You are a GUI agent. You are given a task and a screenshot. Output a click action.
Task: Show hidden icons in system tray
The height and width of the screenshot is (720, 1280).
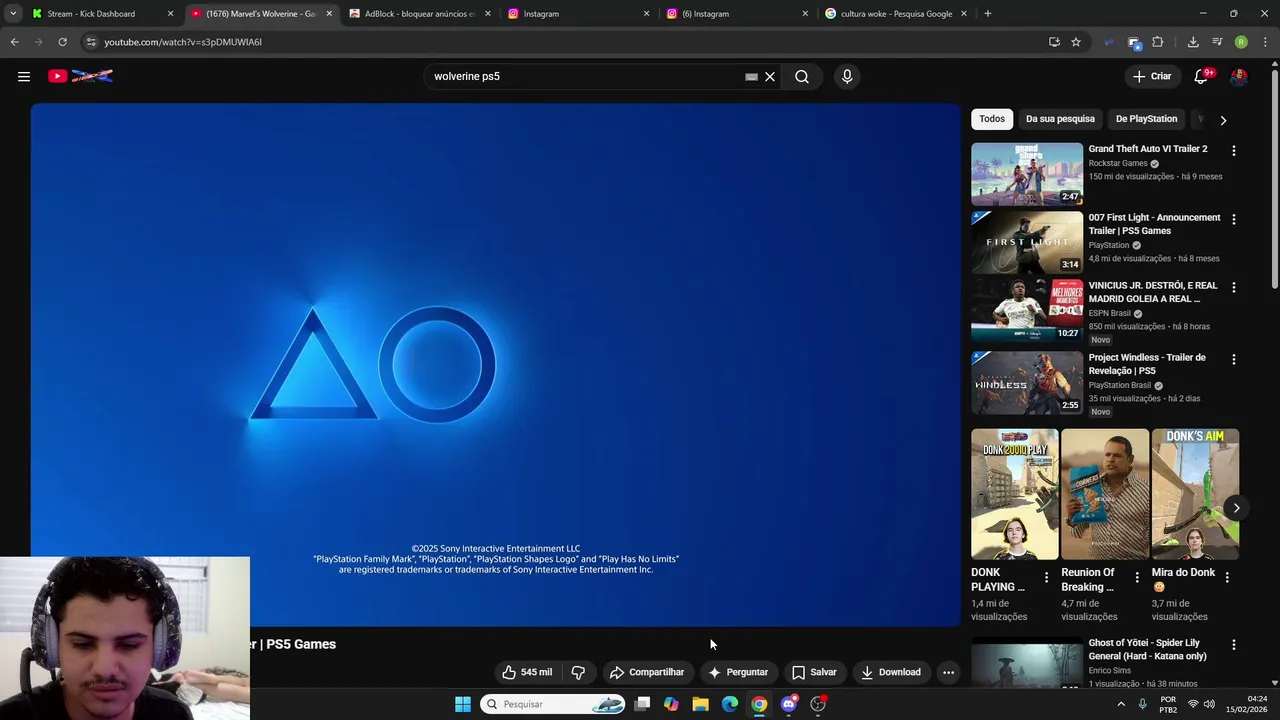tap(1119, 704)
